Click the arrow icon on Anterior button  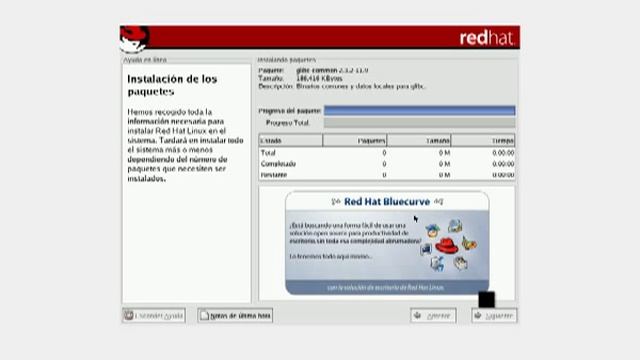point(418,316)
